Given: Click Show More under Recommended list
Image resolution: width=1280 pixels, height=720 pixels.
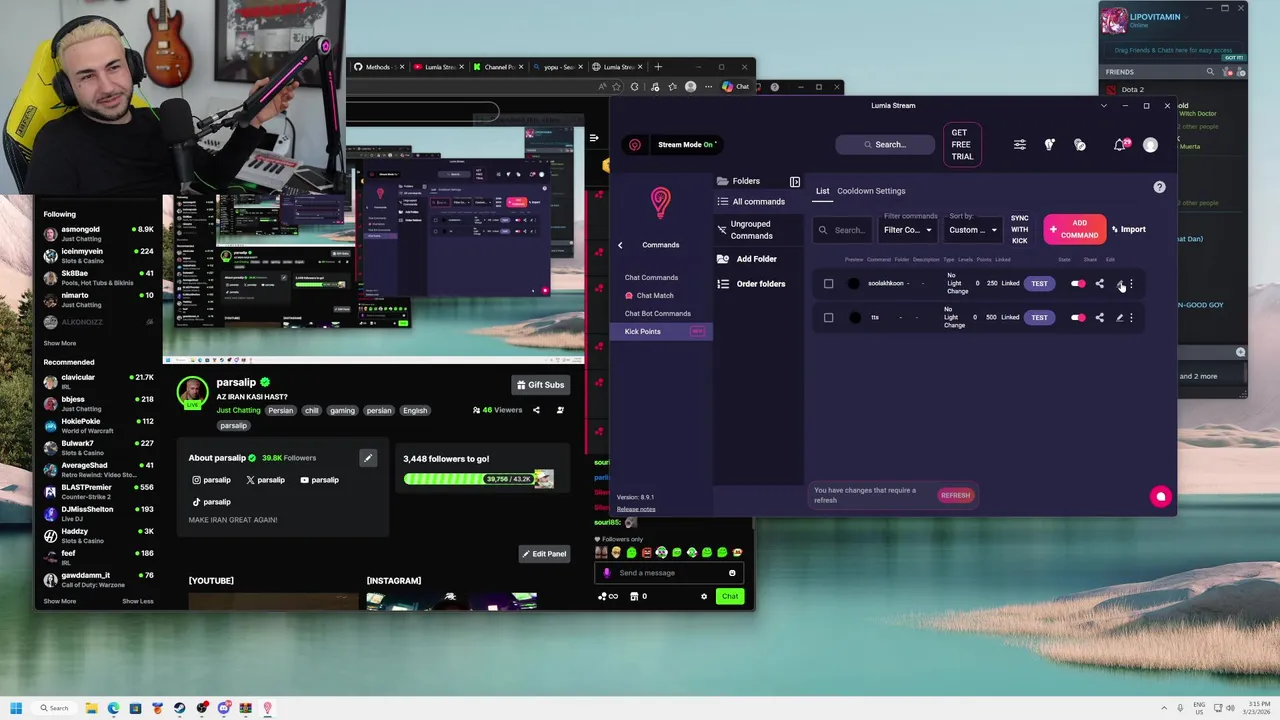Looking at the screenshot, I should pyautogui.click(x=59, y=601).
